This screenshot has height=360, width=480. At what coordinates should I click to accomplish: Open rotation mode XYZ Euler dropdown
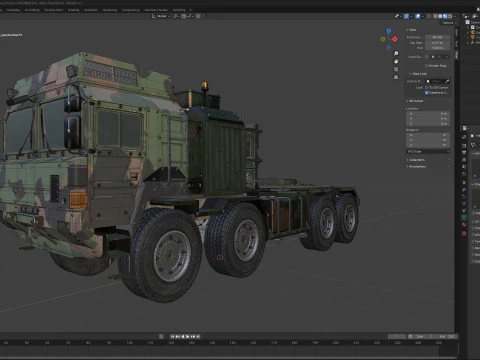(428, 152)
